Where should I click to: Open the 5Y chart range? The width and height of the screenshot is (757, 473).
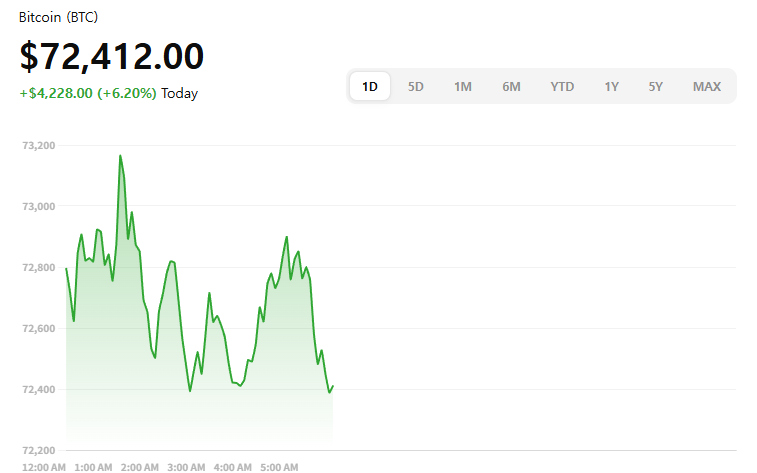click(655, 87)
